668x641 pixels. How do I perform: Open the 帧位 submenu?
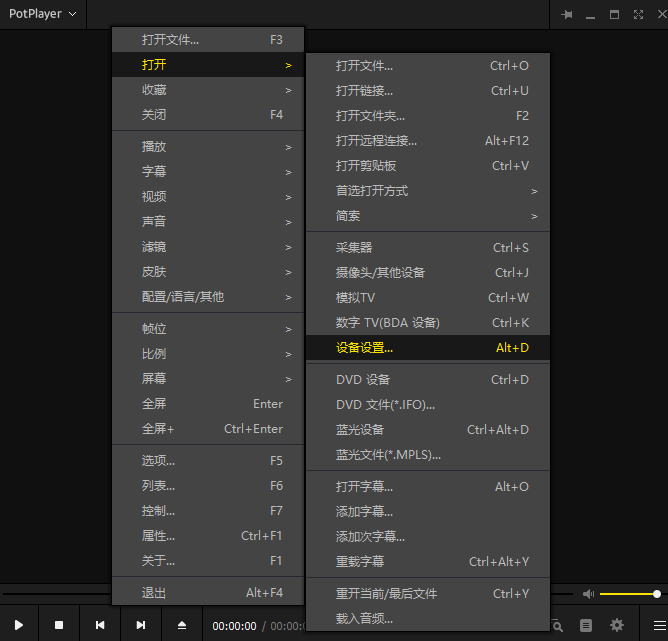(208, 329)
